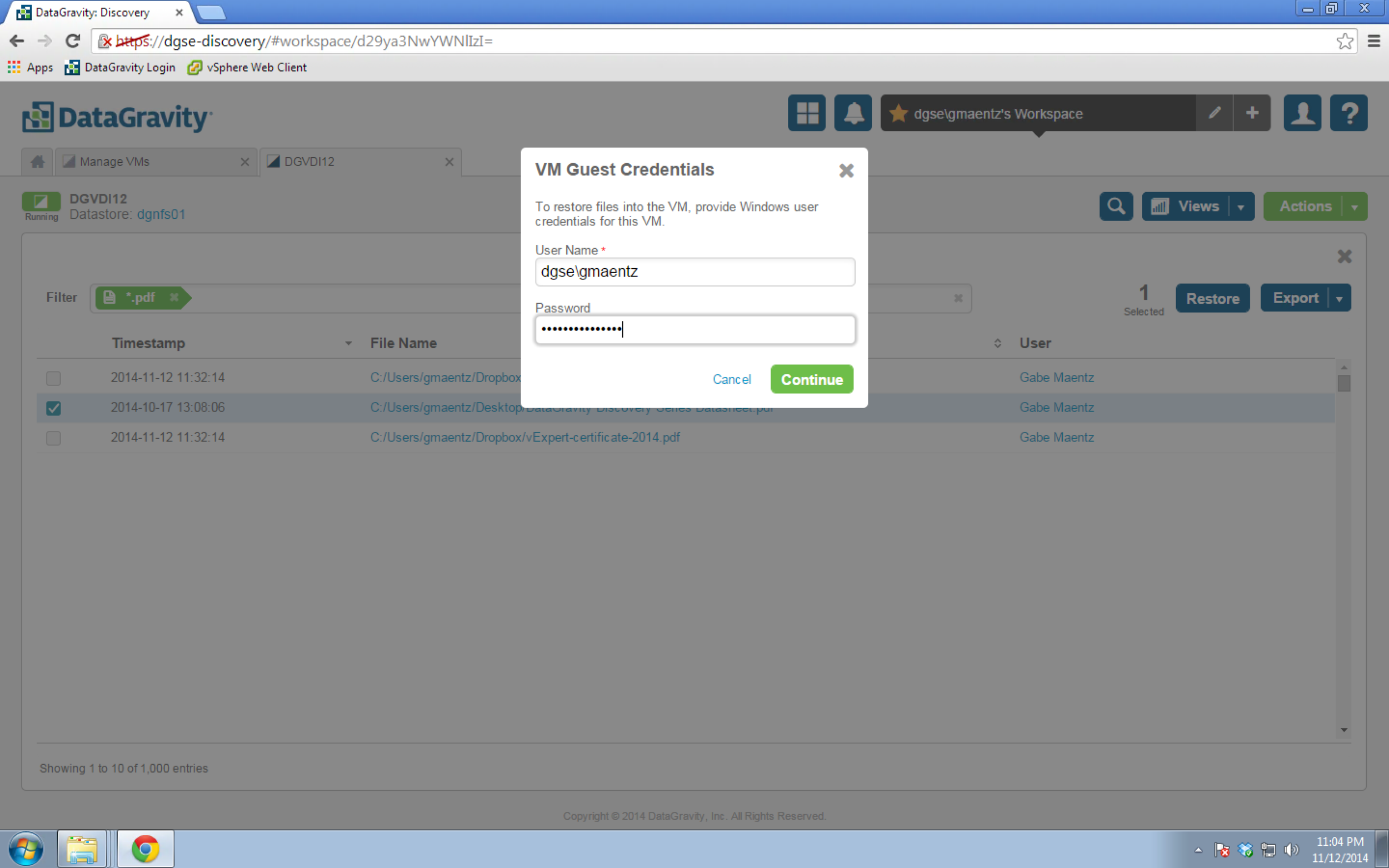Check the first row 11:32:14 Dropbox file
The height and width of the screenshot is (868, 1389).
click(53, 378)
